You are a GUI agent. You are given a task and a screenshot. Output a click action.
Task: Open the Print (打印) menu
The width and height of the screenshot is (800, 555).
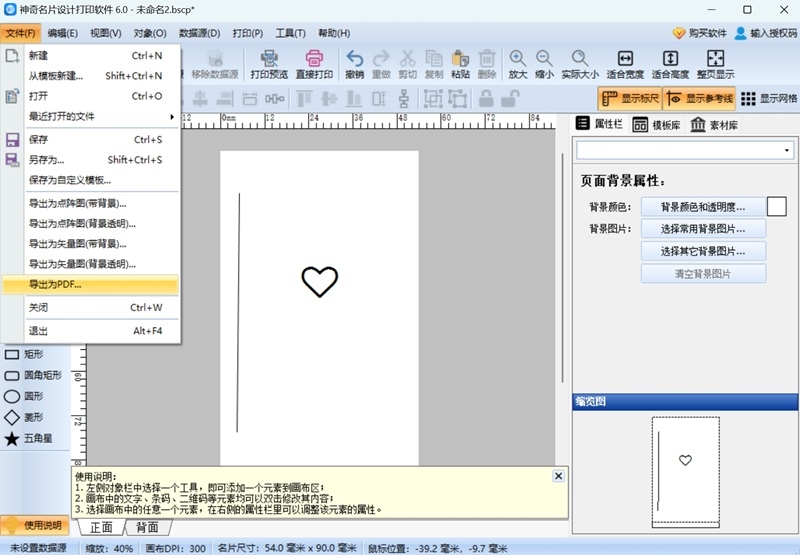(247, 33)
